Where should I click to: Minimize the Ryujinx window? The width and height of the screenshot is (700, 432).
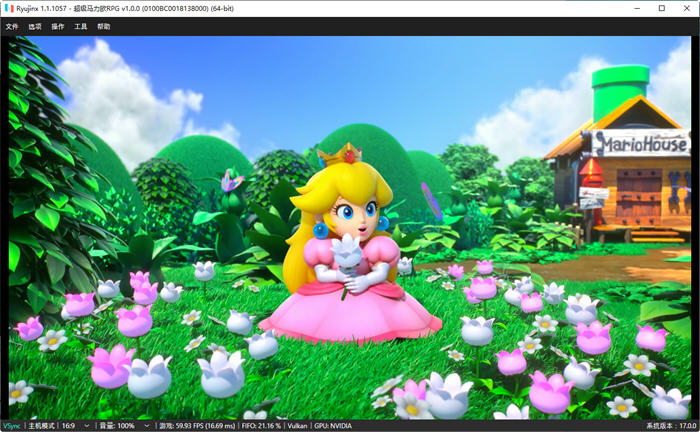click(638, 8)
